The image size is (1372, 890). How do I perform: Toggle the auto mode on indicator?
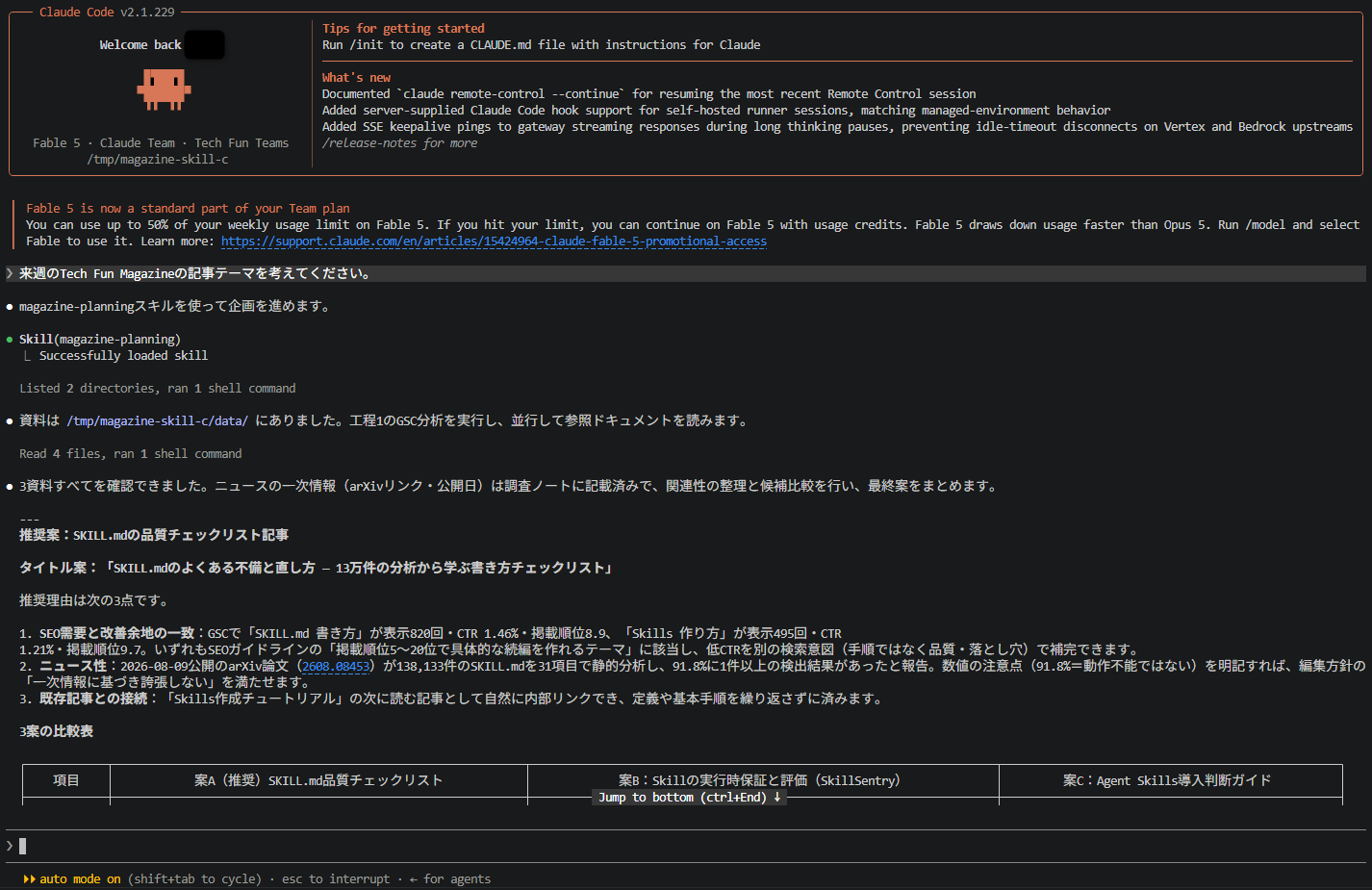(x=80, y=879)
